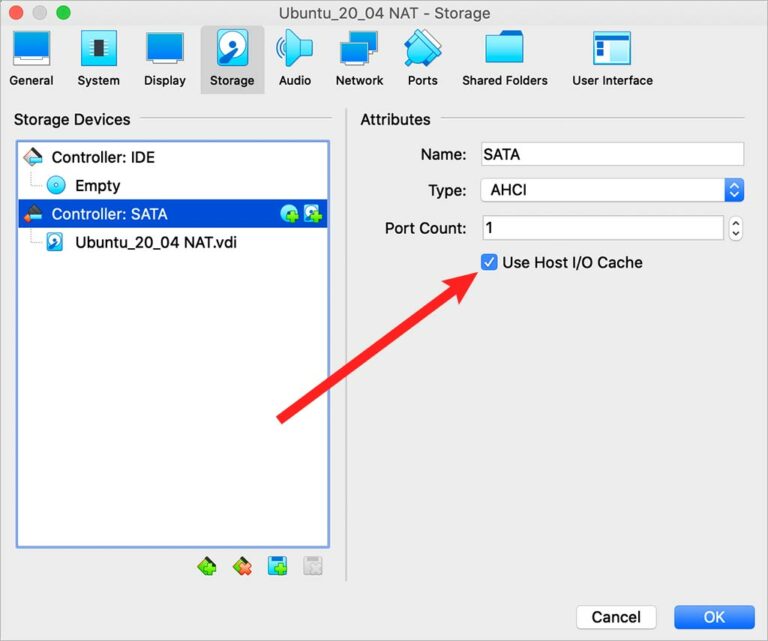768x641 pixels.
Task: Open the Audio settings section
Action: 295,59
